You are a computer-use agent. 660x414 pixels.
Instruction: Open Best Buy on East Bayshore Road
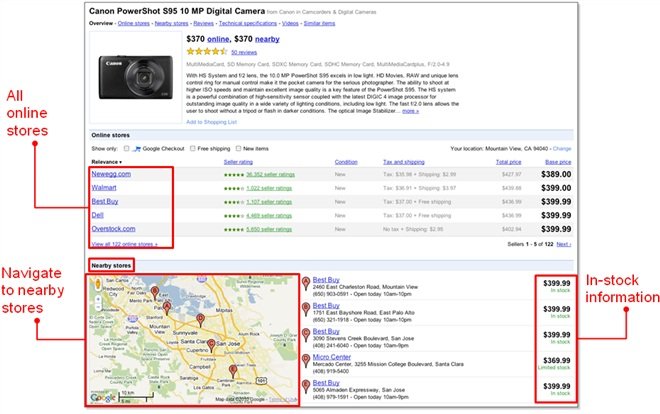(326, 305)
